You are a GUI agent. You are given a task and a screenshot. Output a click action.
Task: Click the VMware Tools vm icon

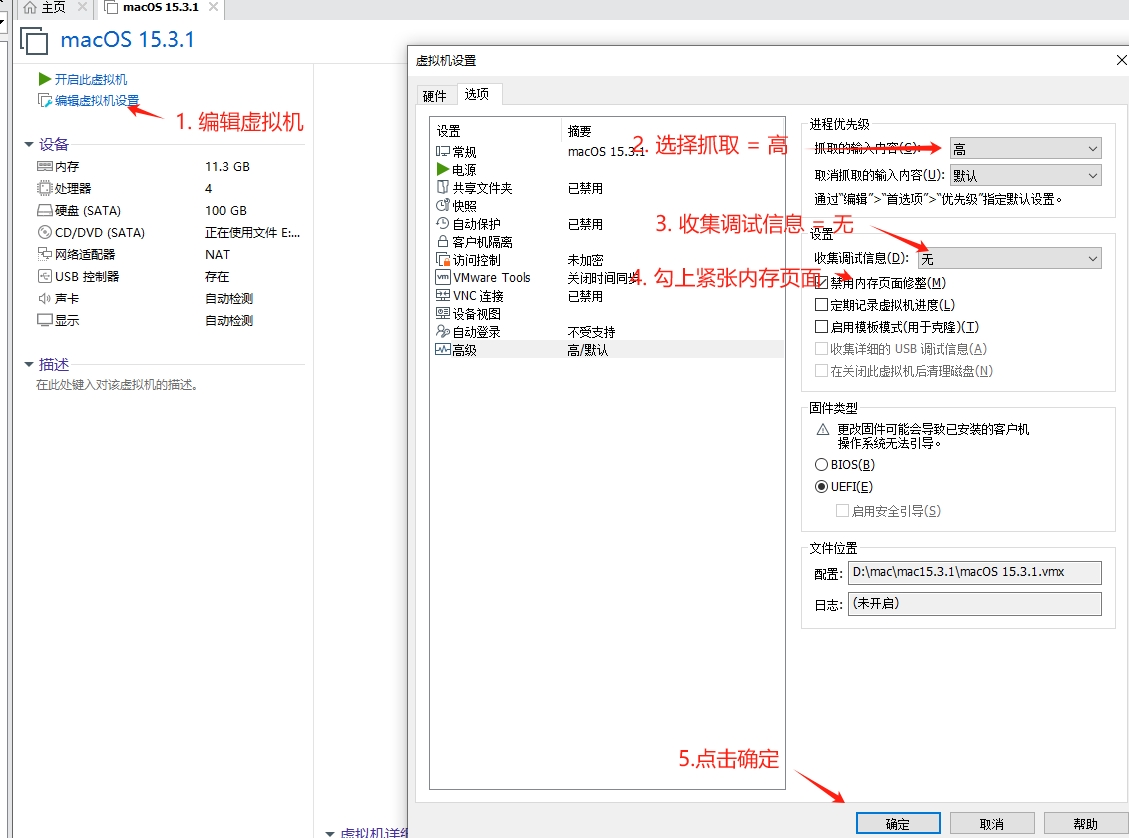443,277
